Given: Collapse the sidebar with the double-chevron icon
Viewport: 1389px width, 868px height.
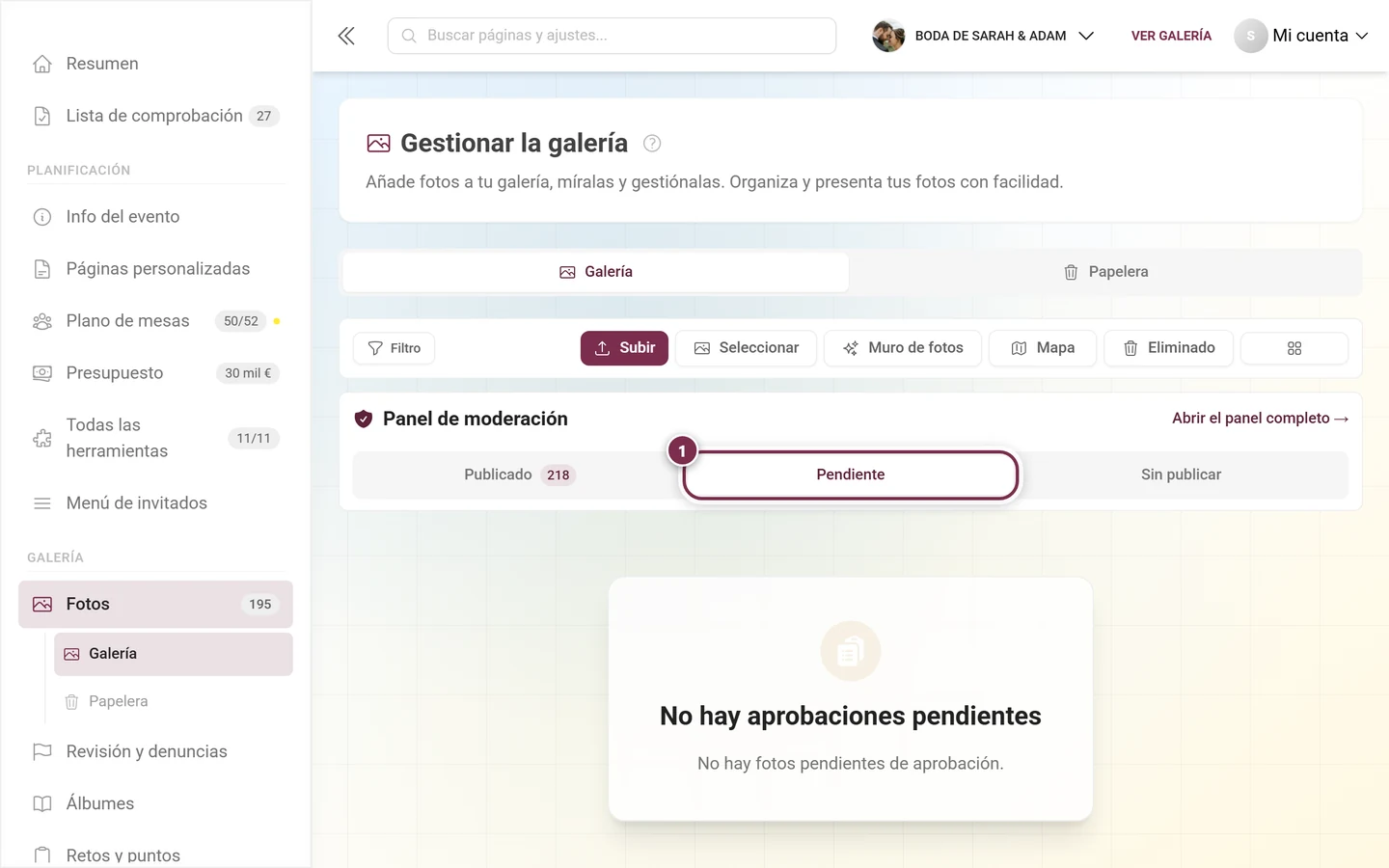Looking at the screenshot, I should click(346, 36).
